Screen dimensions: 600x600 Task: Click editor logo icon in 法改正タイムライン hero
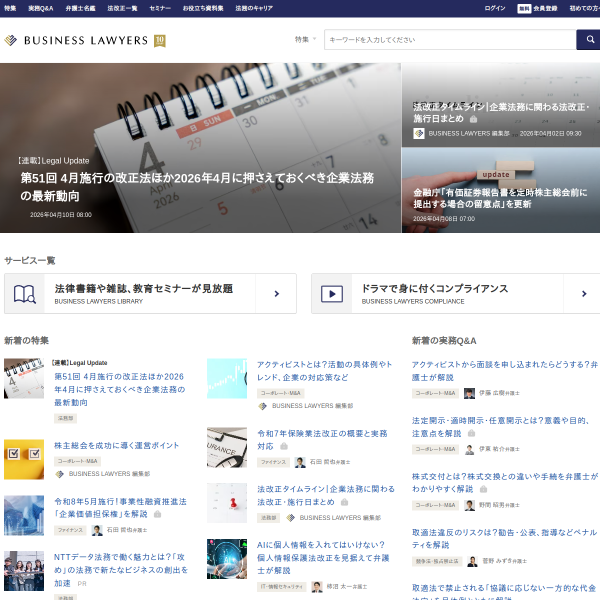[x=419, y=133]
